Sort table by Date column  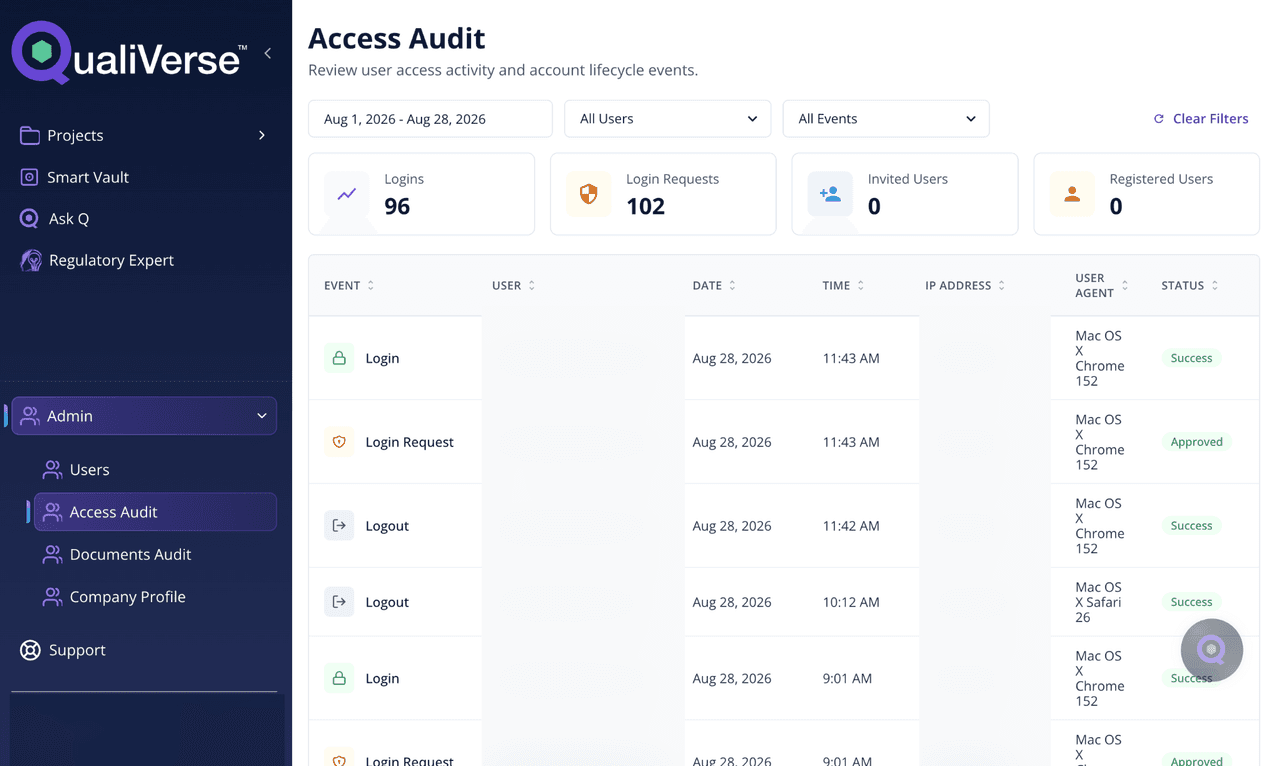714,286
